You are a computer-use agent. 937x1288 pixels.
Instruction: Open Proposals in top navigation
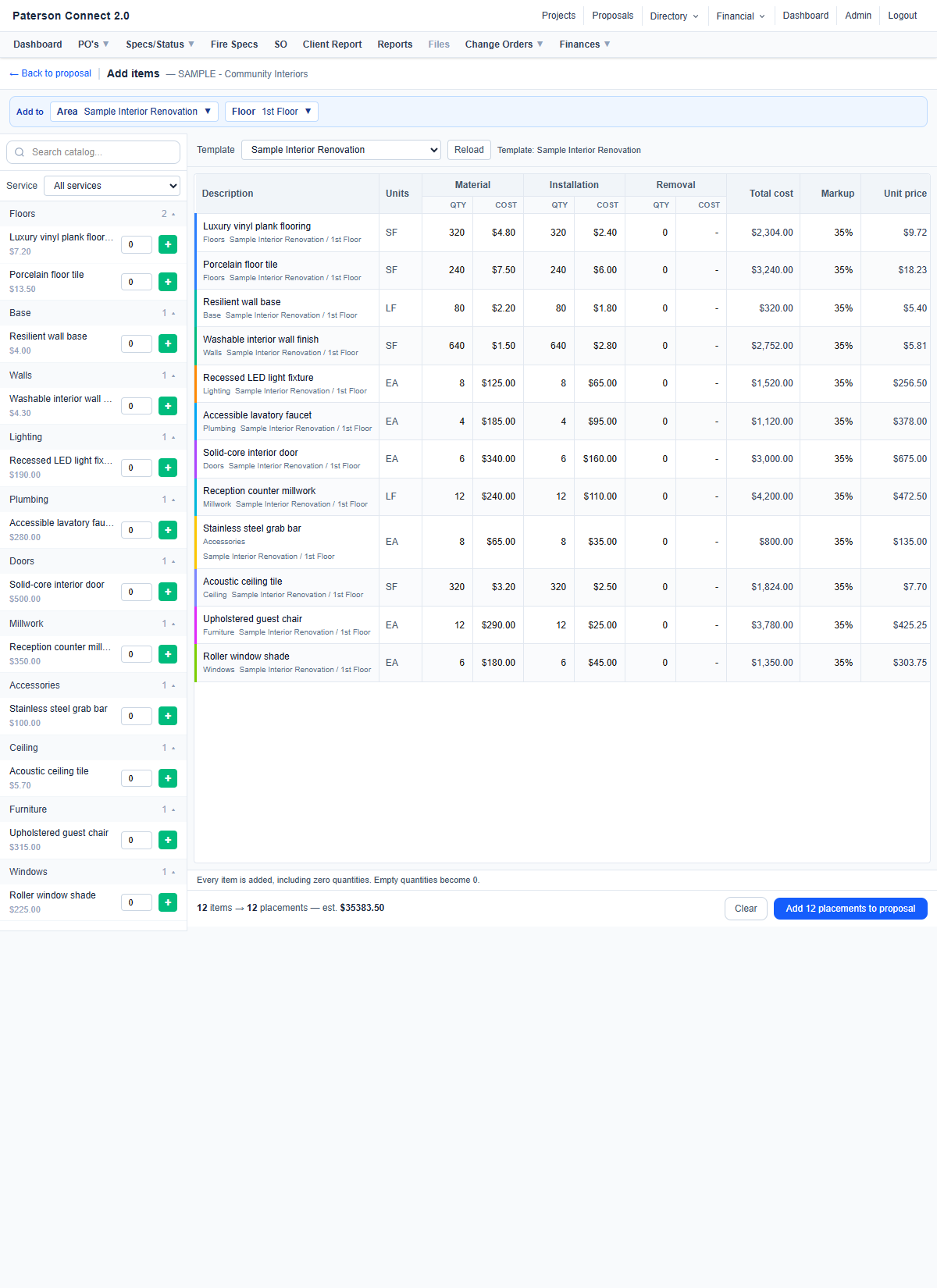coord(613,16)
